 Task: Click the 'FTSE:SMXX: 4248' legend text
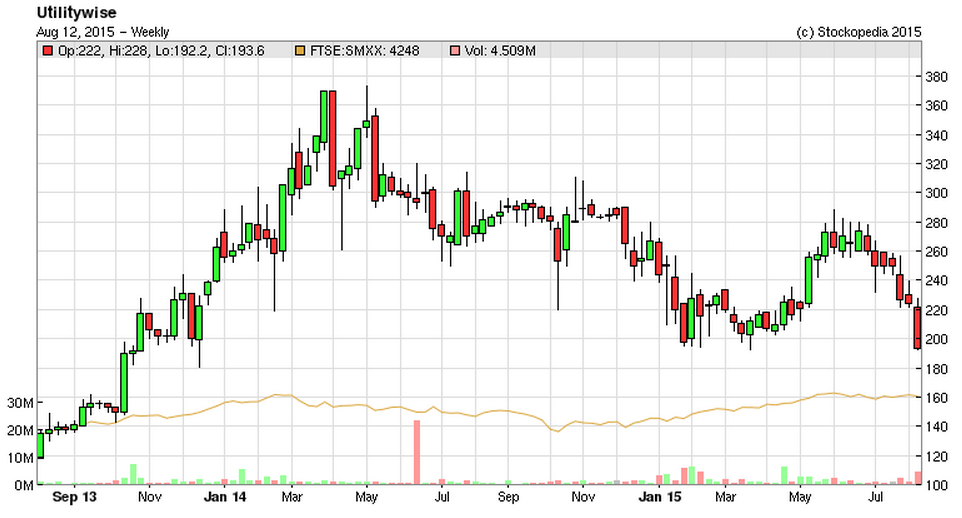click(364, 51)
